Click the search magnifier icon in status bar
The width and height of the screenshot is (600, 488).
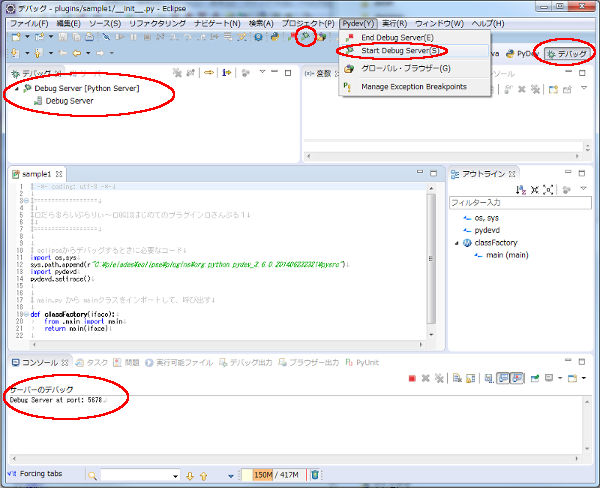tap(92, 476)
